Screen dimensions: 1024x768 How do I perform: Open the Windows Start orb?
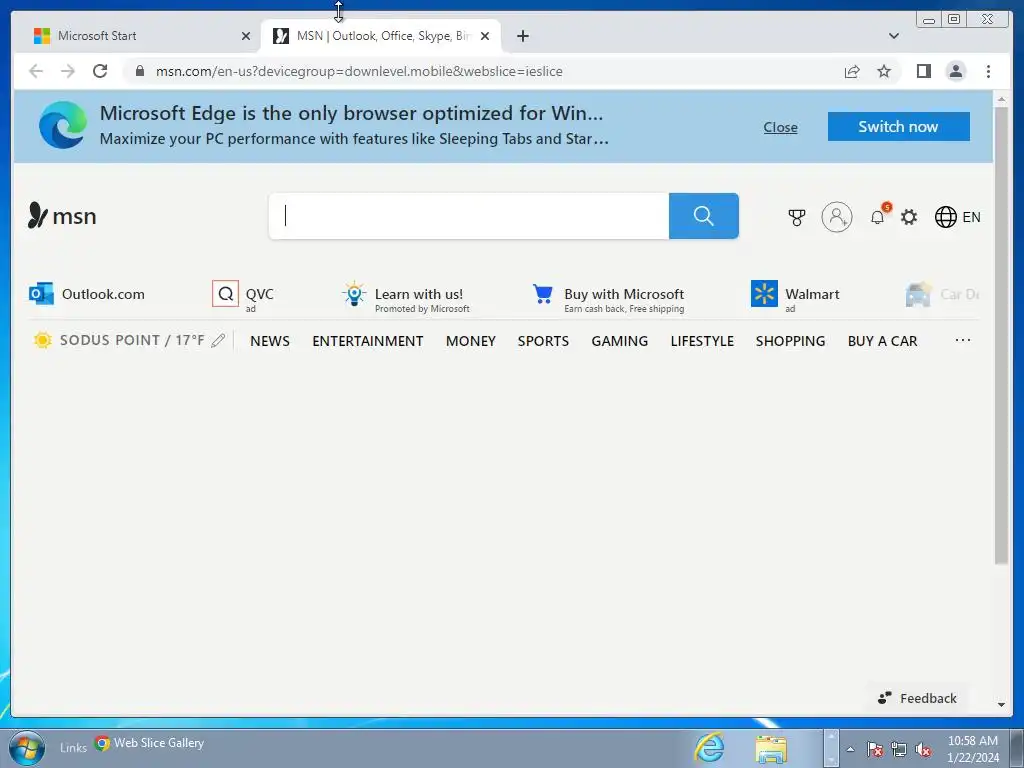27,748
